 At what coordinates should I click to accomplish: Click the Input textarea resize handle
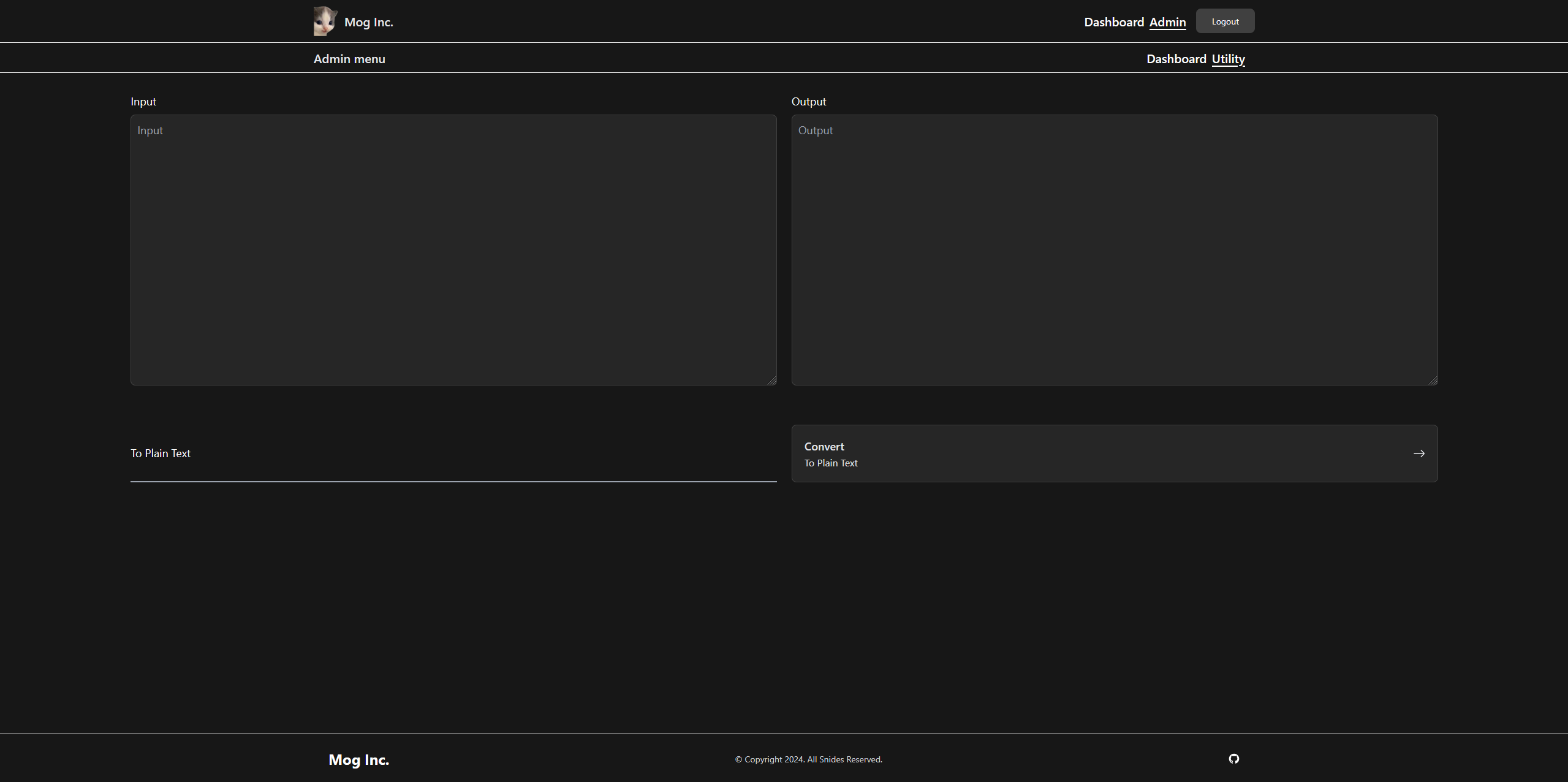point(771,381)
